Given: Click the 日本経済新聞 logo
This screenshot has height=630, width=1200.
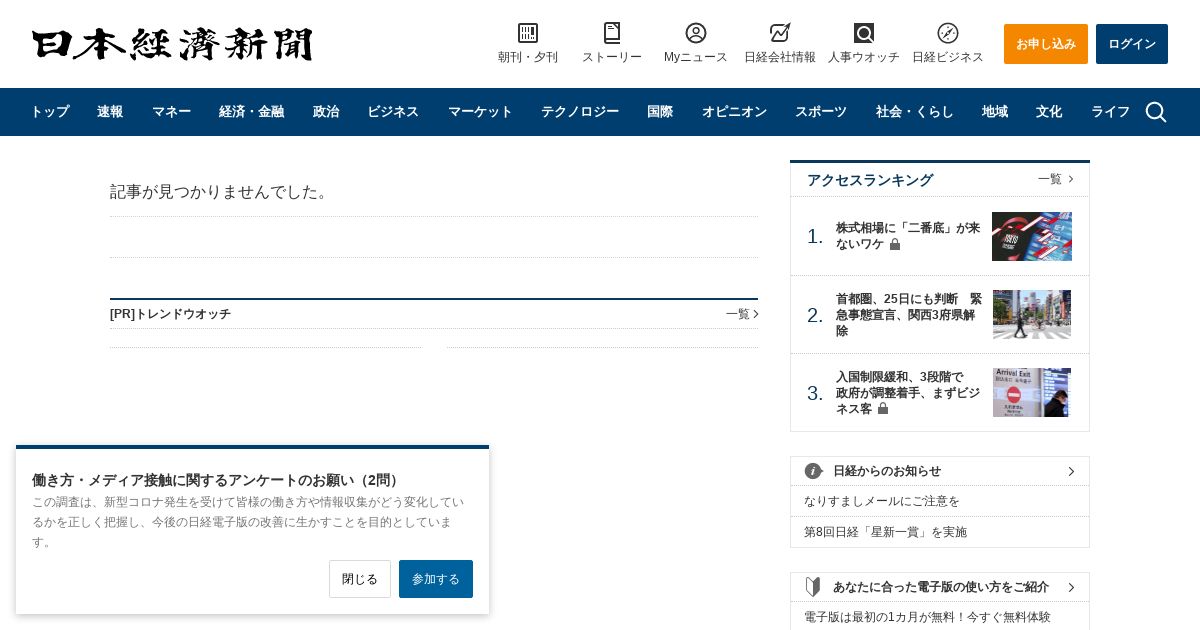Looking at the screenshot, I should pyautogui.click(x=172, y=44).
